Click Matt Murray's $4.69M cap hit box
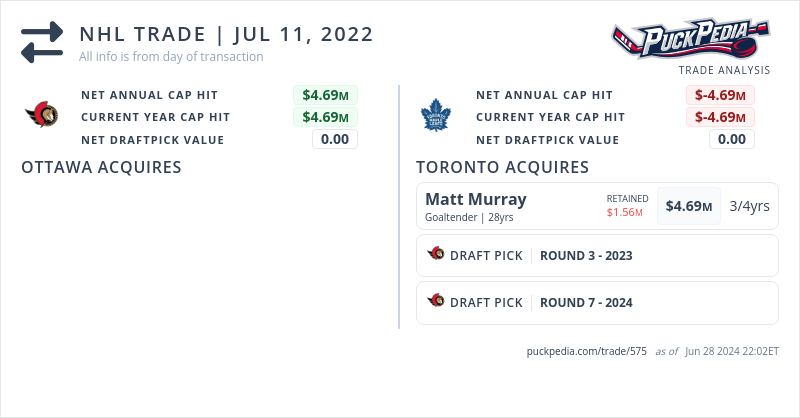 pos(689,206)
